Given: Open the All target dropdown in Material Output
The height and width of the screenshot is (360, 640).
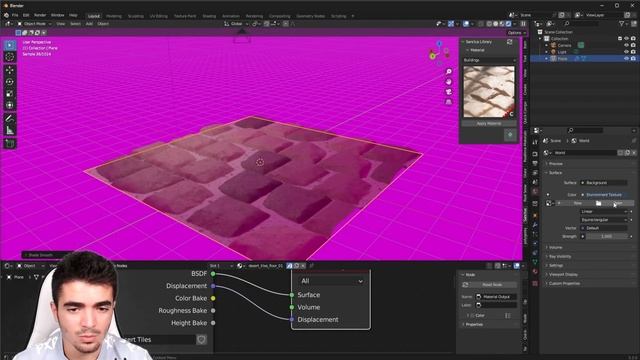Looking at the screenshot, I should (x=331, y=281).
